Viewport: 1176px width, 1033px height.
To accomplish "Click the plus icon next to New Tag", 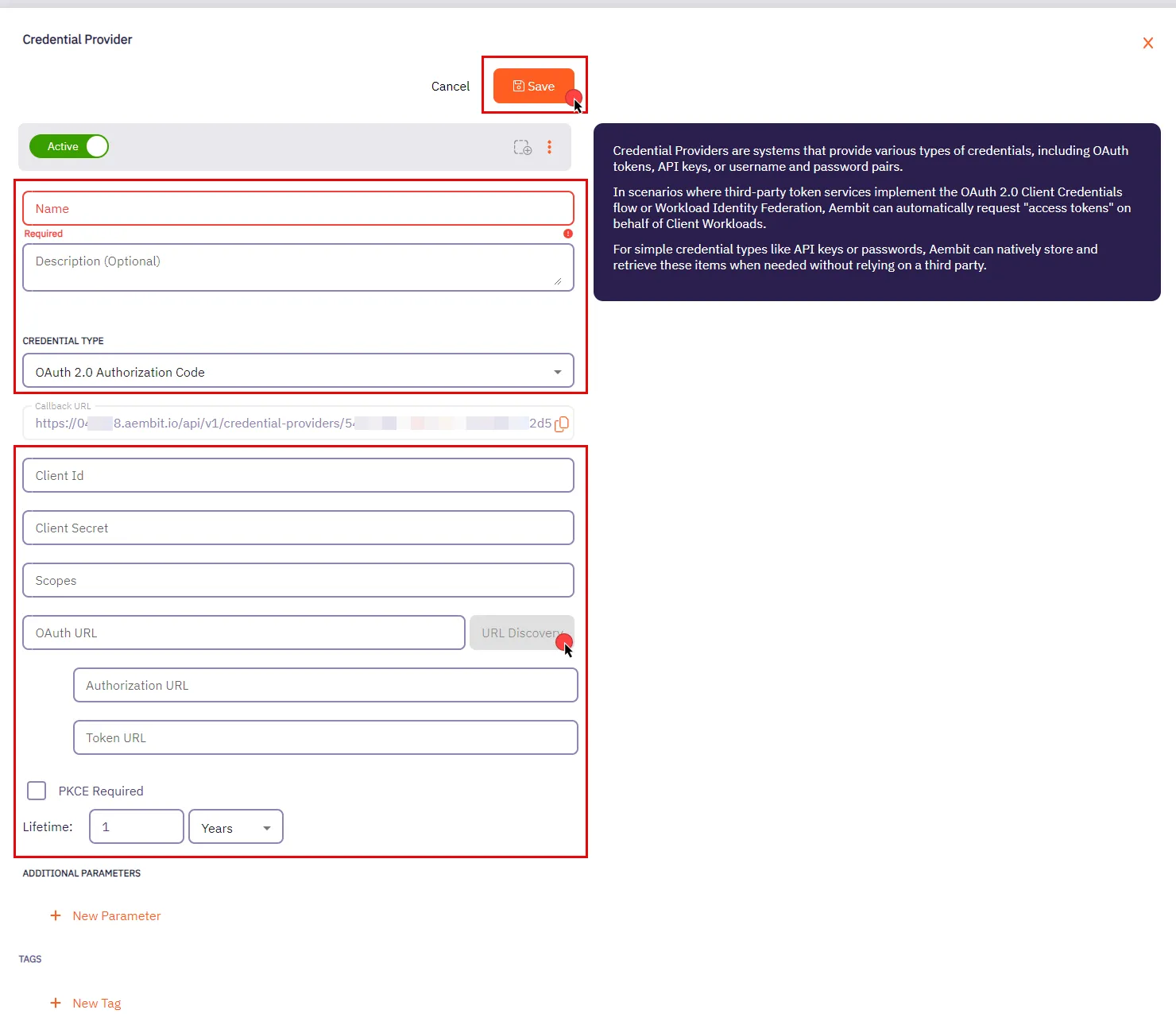I will tap(56, 1003).
